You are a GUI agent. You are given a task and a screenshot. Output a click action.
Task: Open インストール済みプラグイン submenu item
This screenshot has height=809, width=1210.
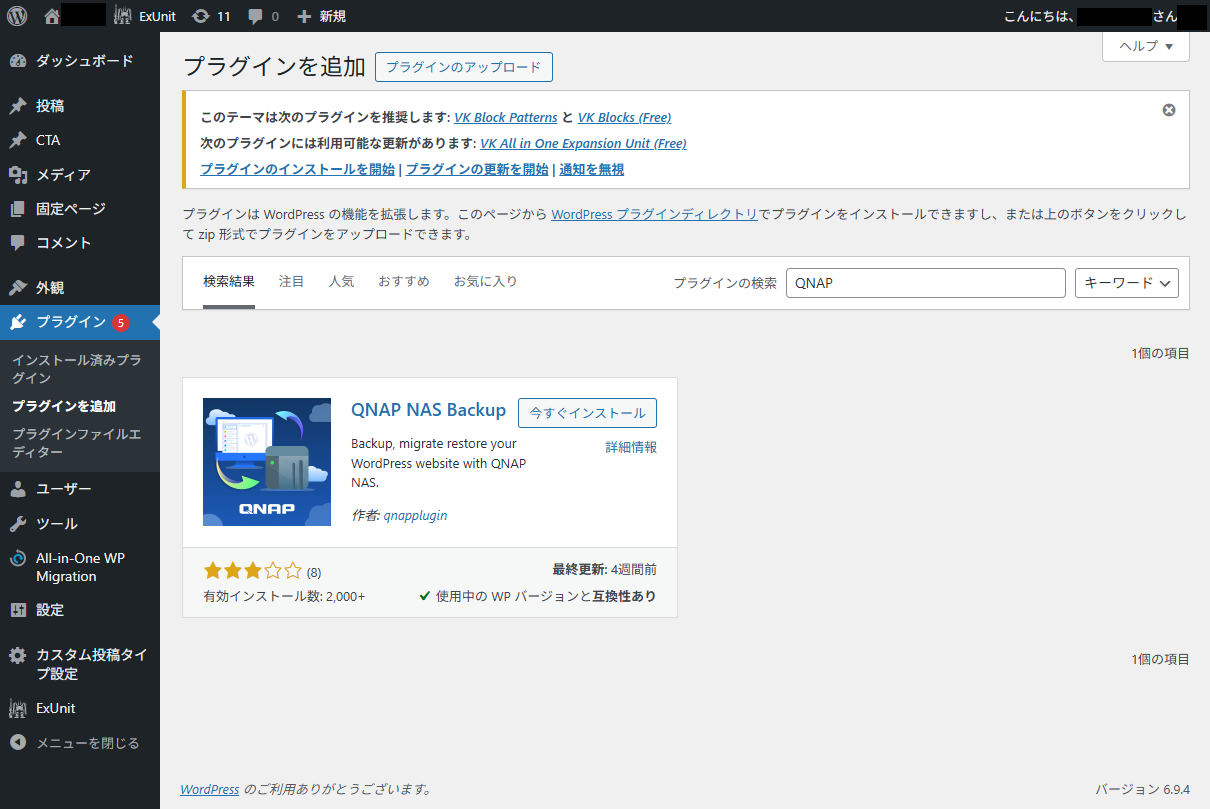(x=80, y=368)
